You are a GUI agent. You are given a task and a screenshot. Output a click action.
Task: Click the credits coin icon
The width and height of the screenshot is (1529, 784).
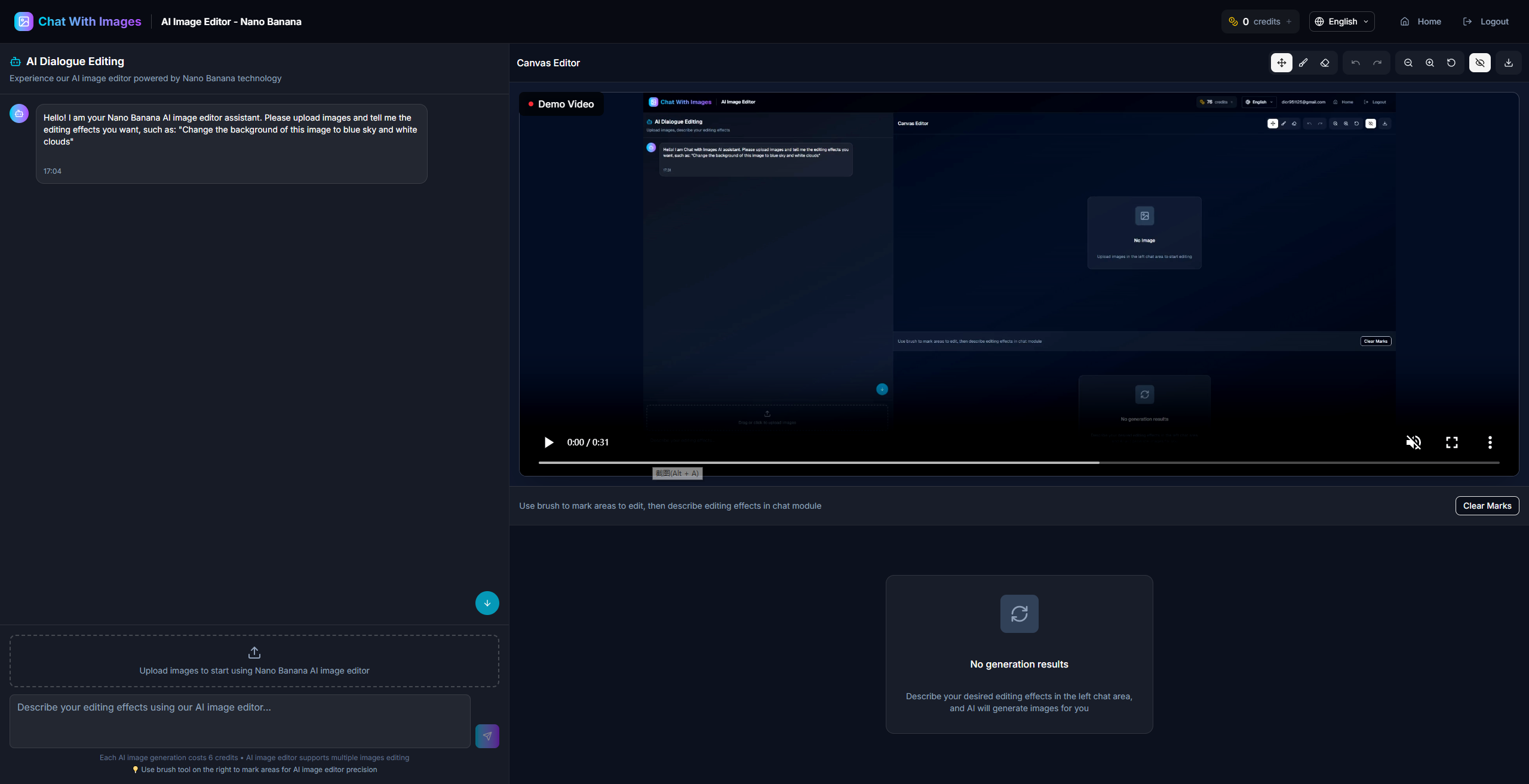[x=1233, y=21]
